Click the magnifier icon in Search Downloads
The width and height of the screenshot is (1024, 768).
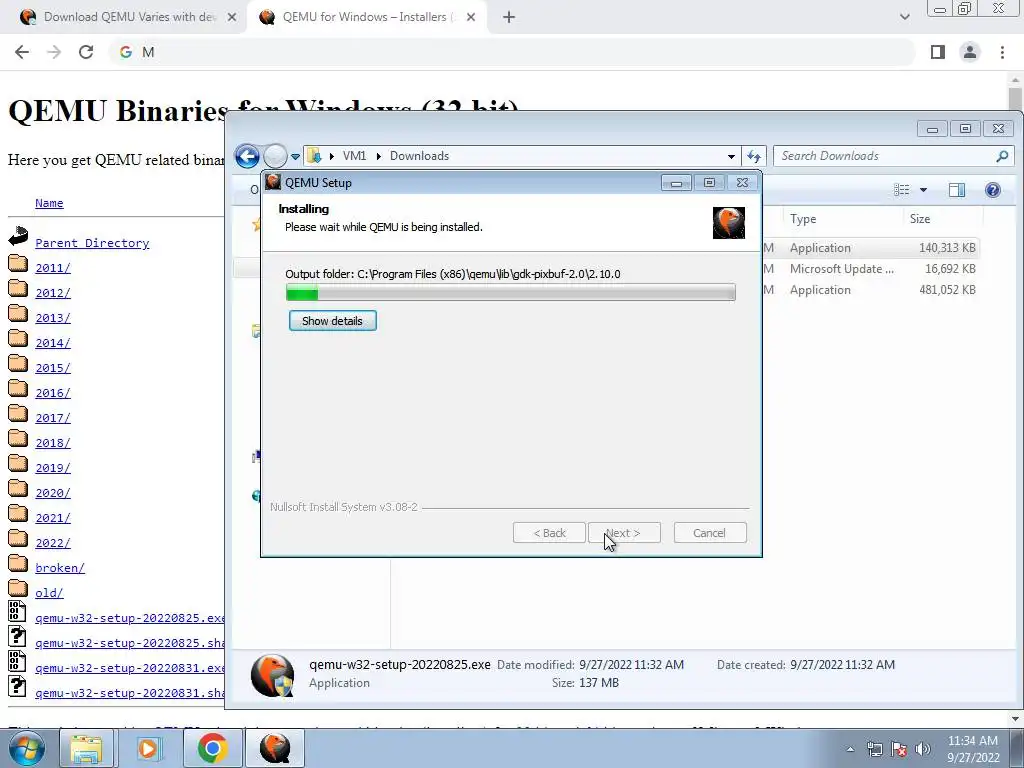tap(1002, 156)
